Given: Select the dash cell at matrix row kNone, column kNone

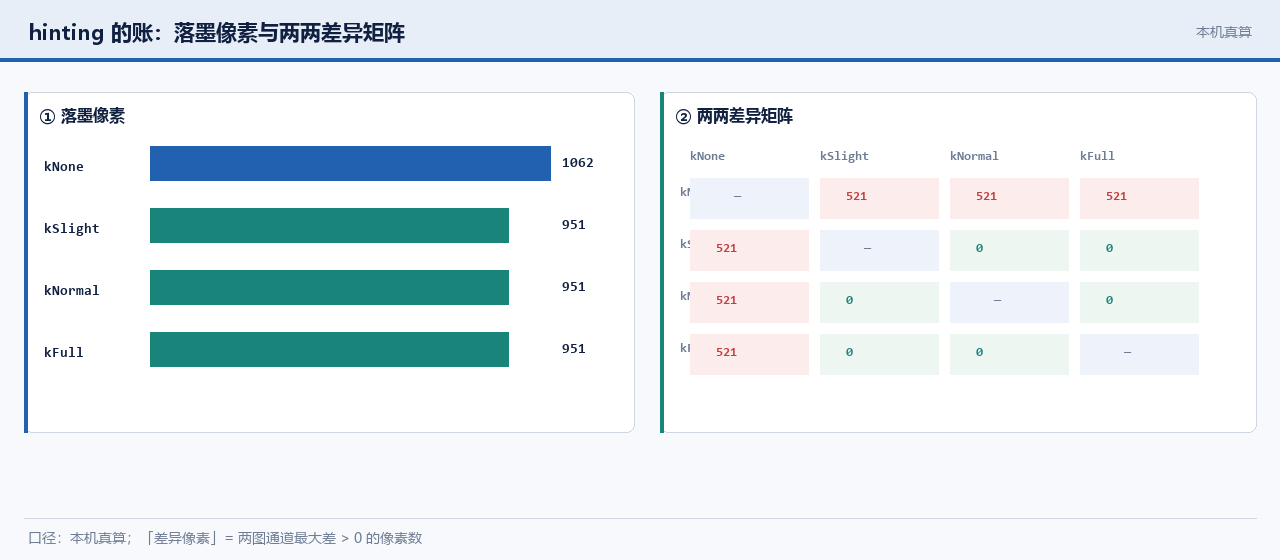Looking at the screenshot, I should 749,198.
